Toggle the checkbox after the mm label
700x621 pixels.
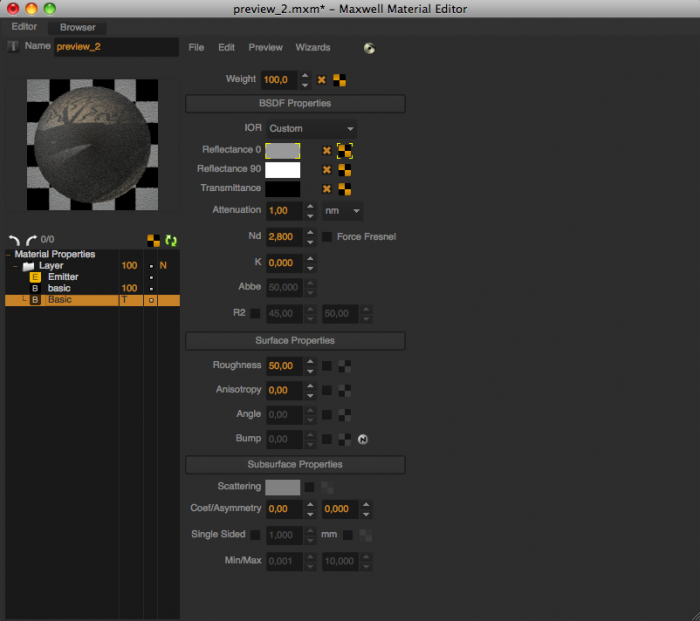pos(348,535)
